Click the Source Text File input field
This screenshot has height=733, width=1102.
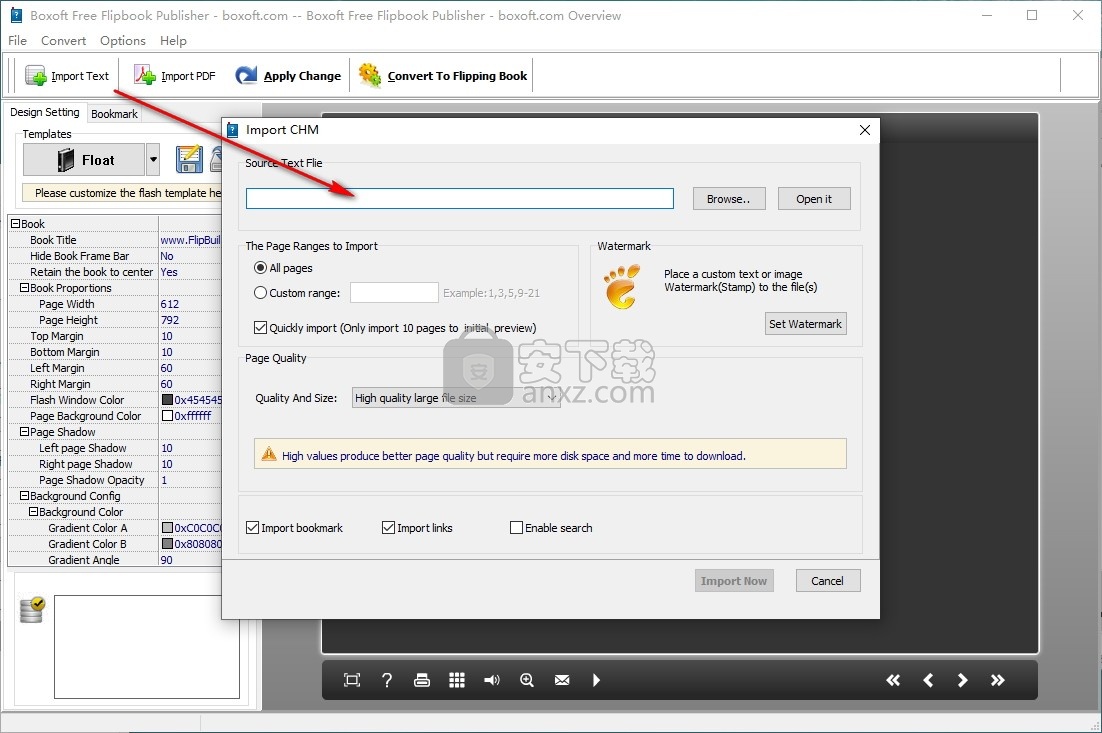460,198
